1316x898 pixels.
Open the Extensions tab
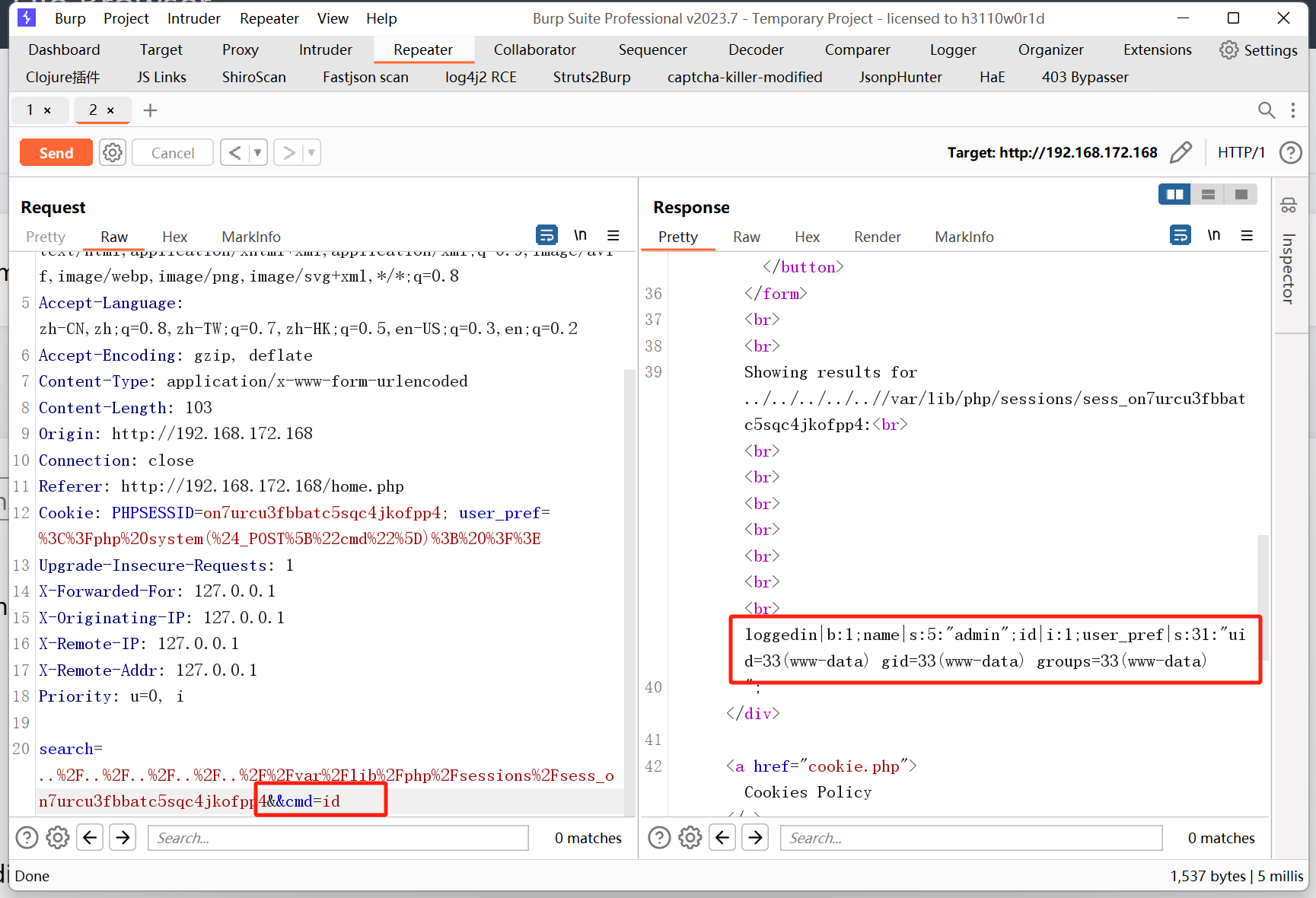click(1158, 49)
